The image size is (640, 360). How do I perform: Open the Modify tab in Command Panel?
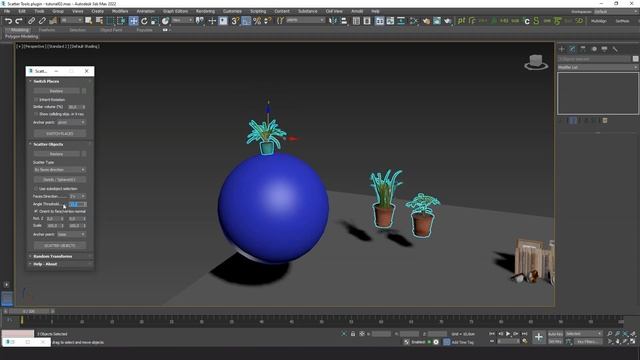573,49
